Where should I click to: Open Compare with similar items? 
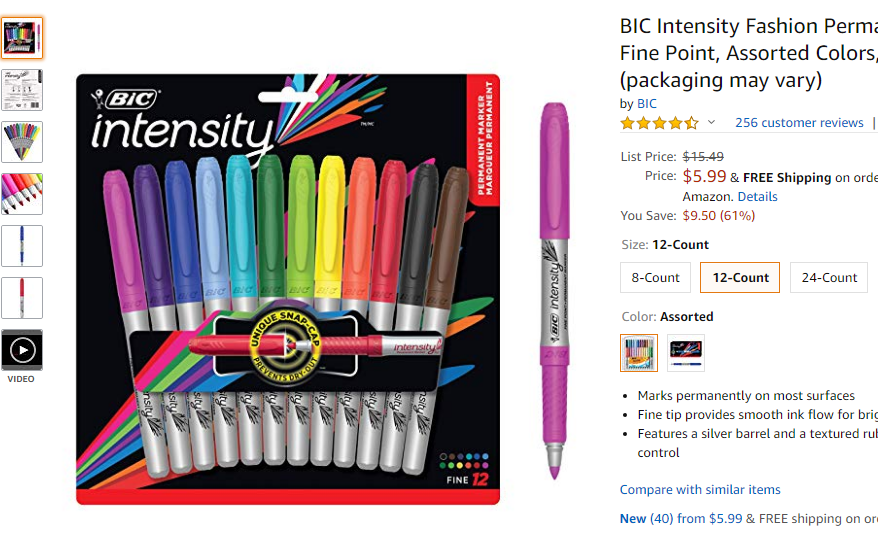click(700, 490)
